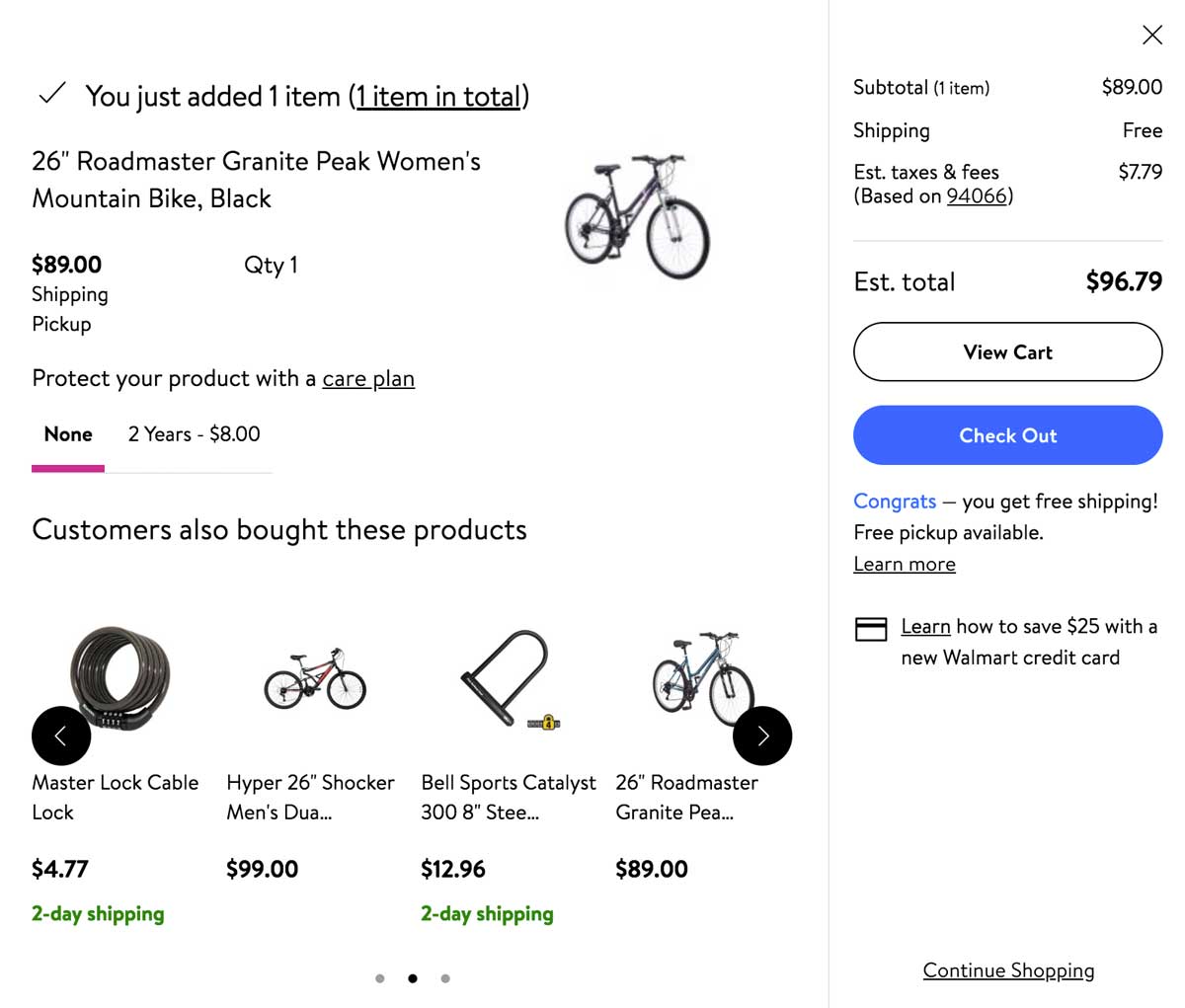This screenshot has height=1008, width=1185.
Task: Click the previous carousel arrow button
Action: pos(61,736)
